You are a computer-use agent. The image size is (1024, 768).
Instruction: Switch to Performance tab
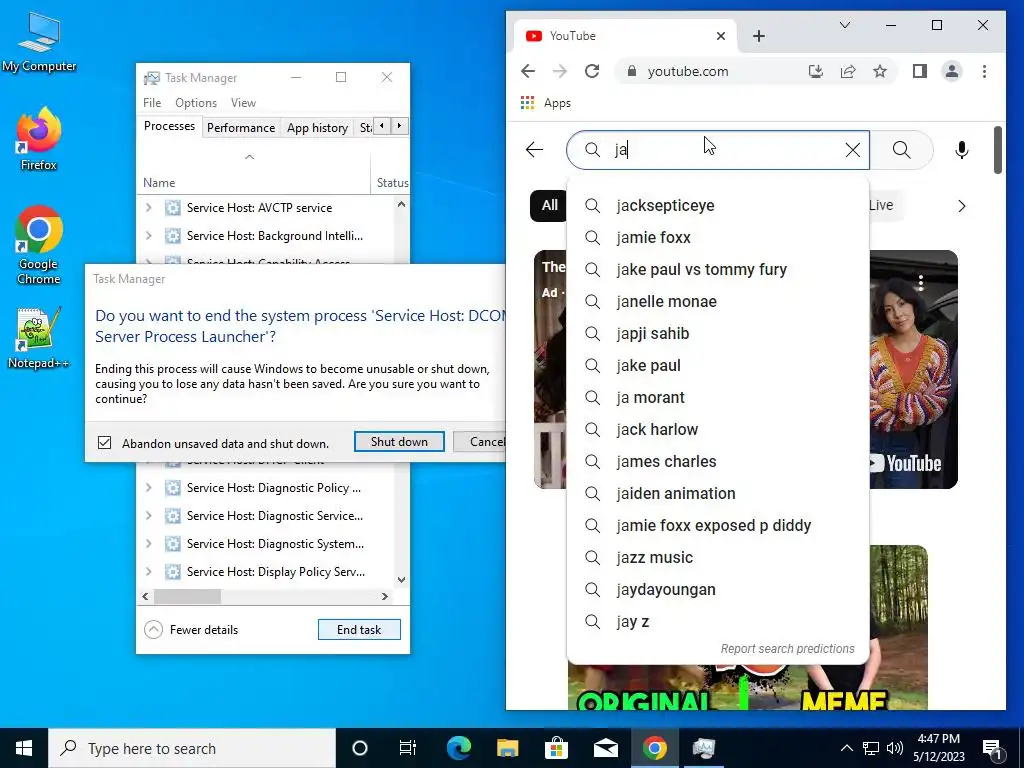(x=241, y=128)
